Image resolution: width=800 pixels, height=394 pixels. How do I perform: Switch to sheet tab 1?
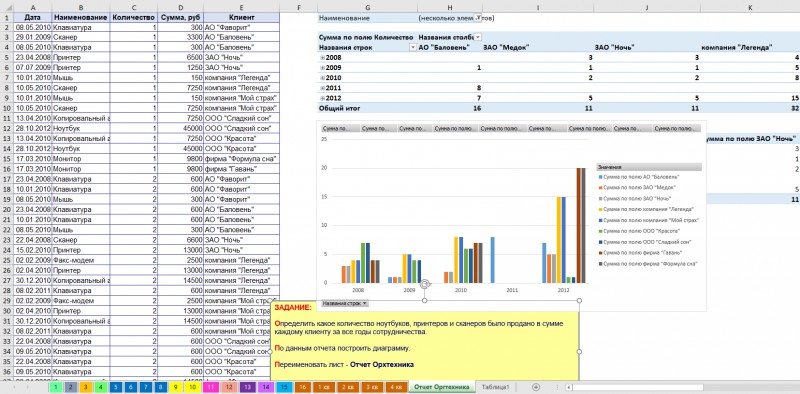(55, 387)
